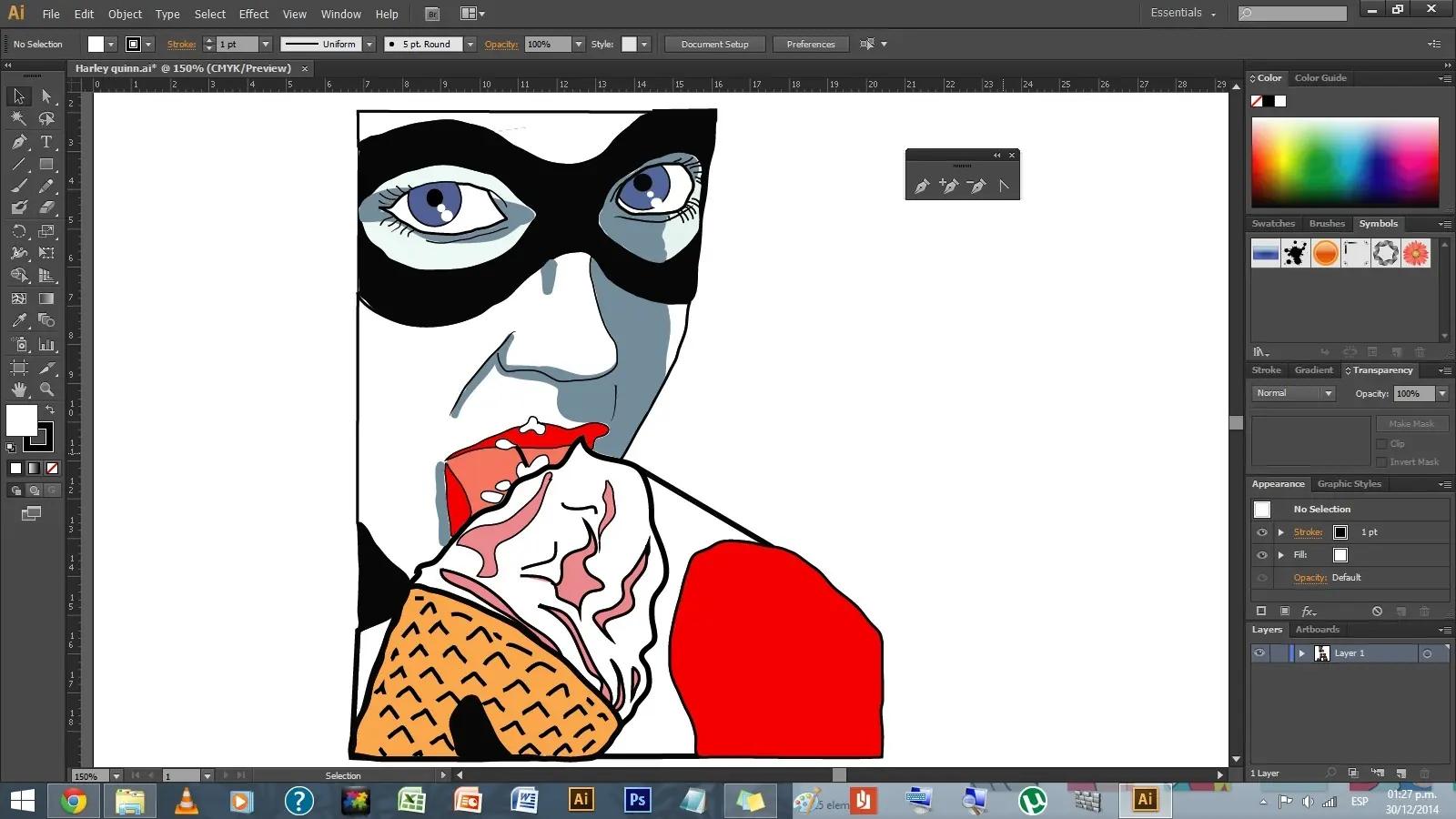Select the Symbol Sprayer tool
Screen dimensions: 1456x819
(19, 345)
